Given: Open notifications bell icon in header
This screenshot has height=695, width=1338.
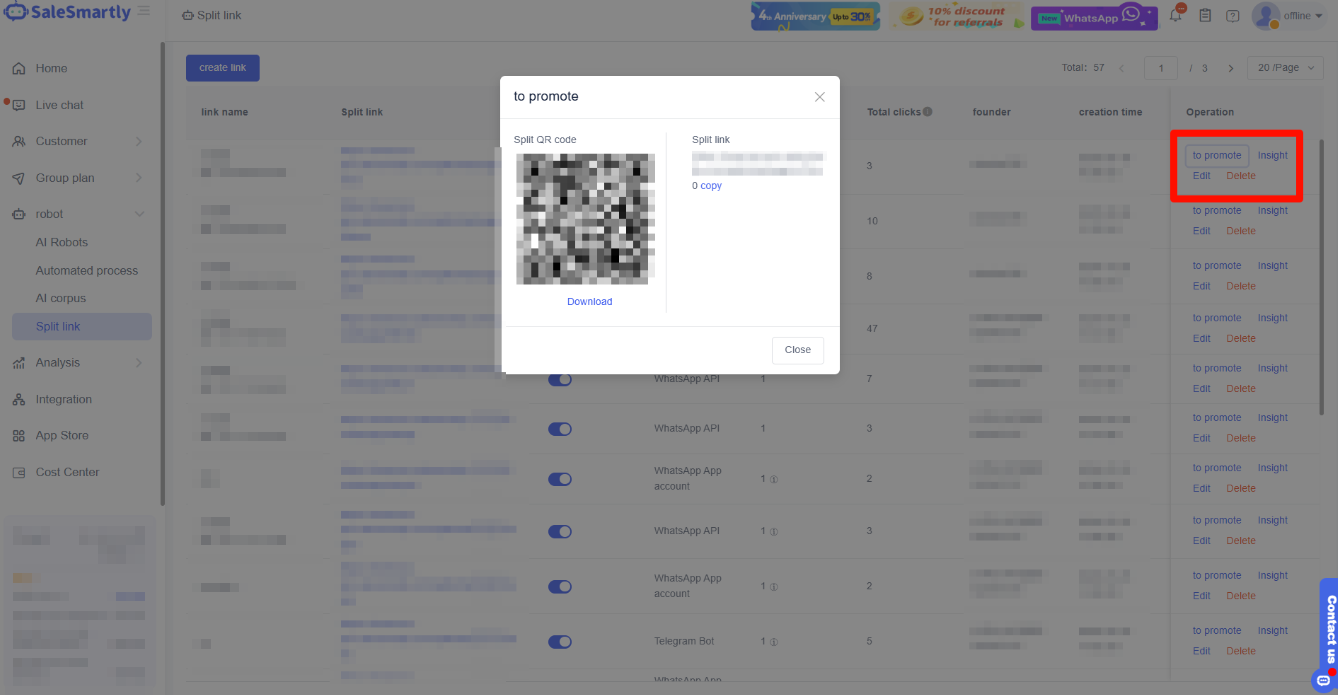Looking at the screenshot, I should [x=1177, y=15].
